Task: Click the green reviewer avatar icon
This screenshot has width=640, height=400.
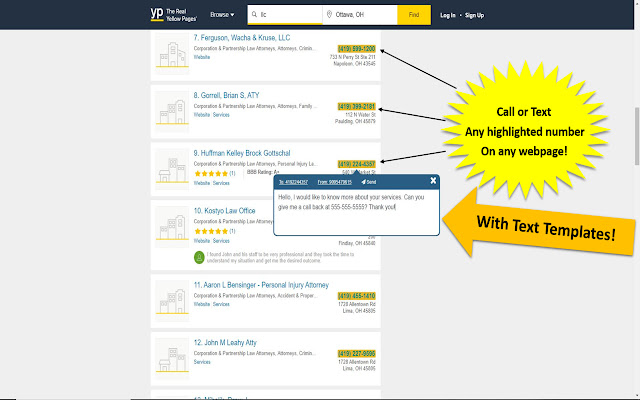Action: (x=199, y=258)
